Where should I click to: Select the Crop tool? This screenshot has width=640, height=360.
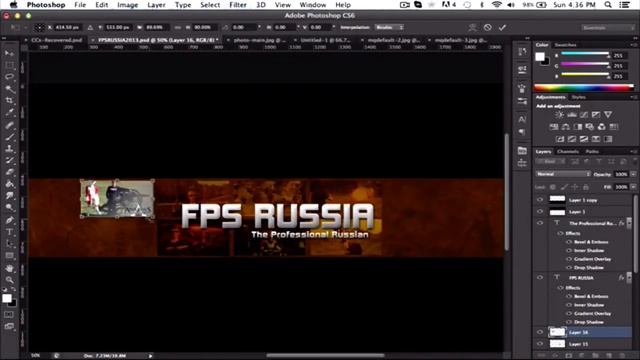pos(9,100)
